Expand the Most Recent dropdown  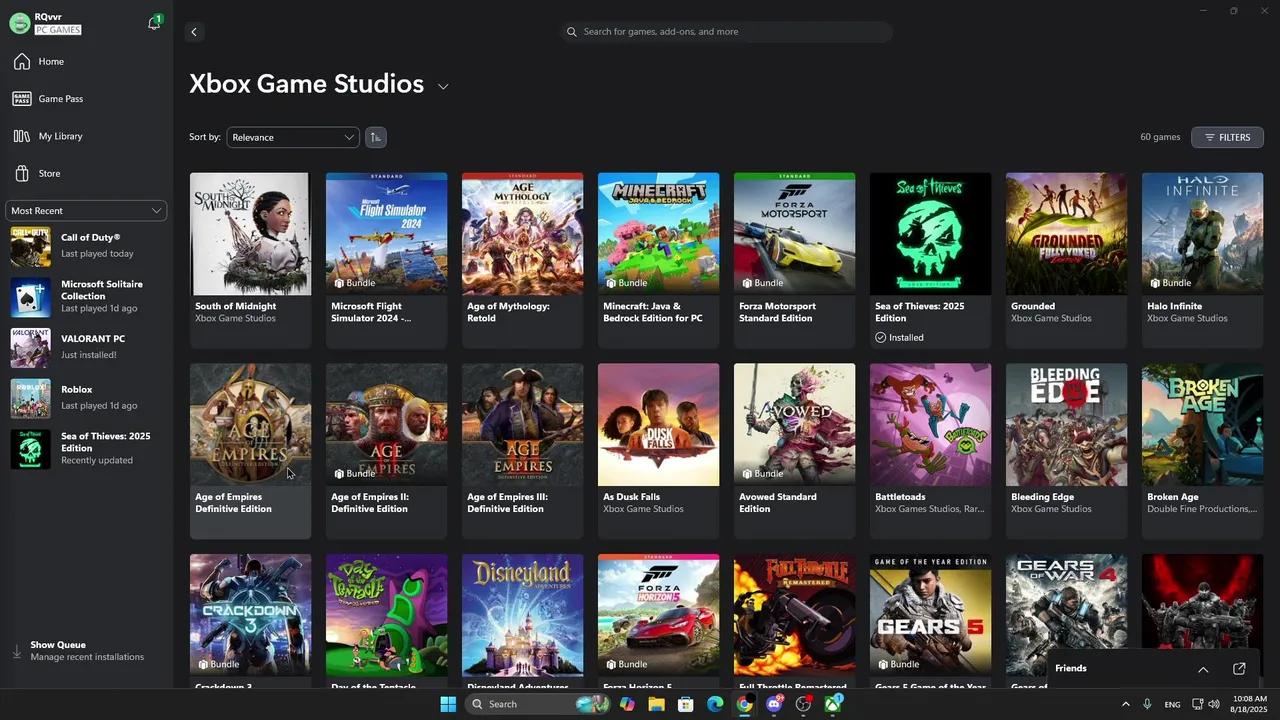[86, 211]
